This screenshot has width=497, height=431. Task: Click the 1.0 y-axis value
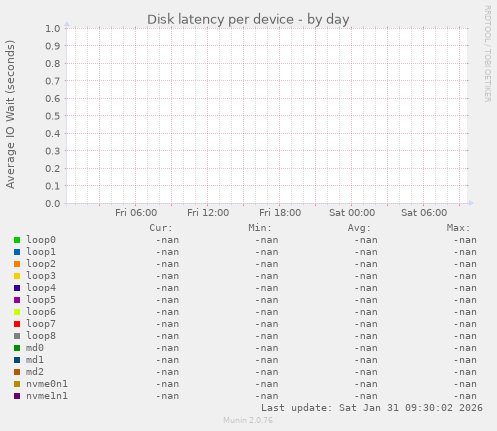point(53,28)
